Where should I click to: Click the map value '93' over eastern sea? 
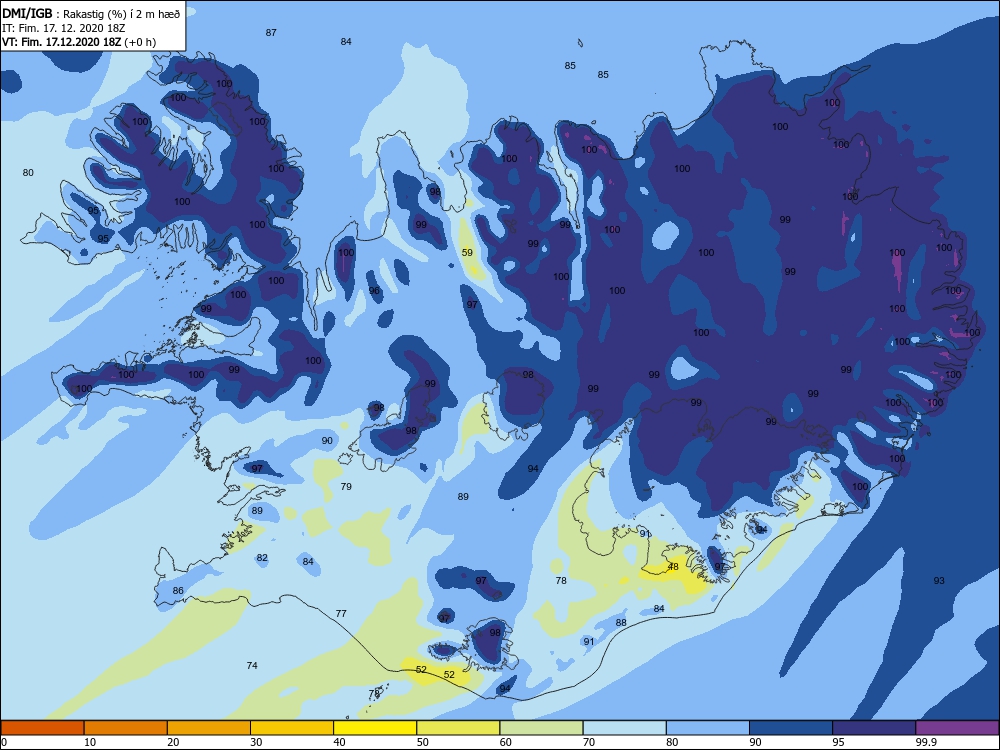click(x=939, y=581)
